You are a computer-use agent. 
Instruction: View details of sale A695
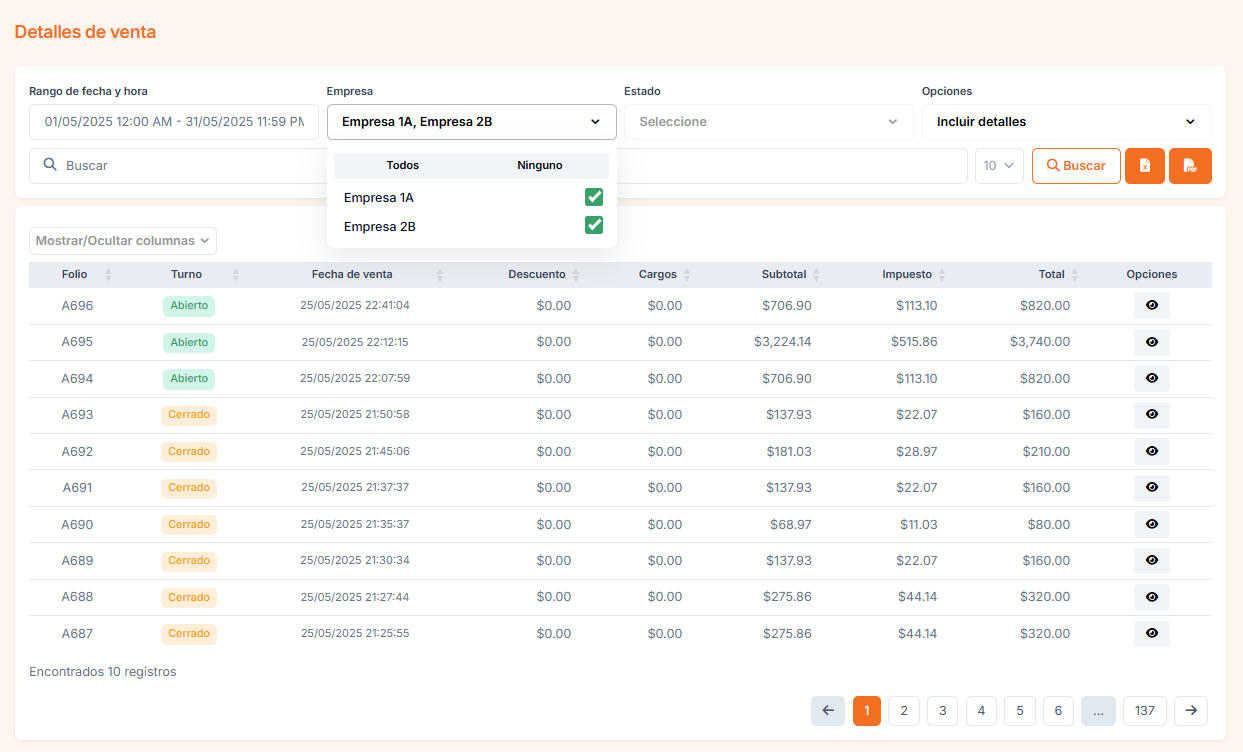pos(1151,342)
